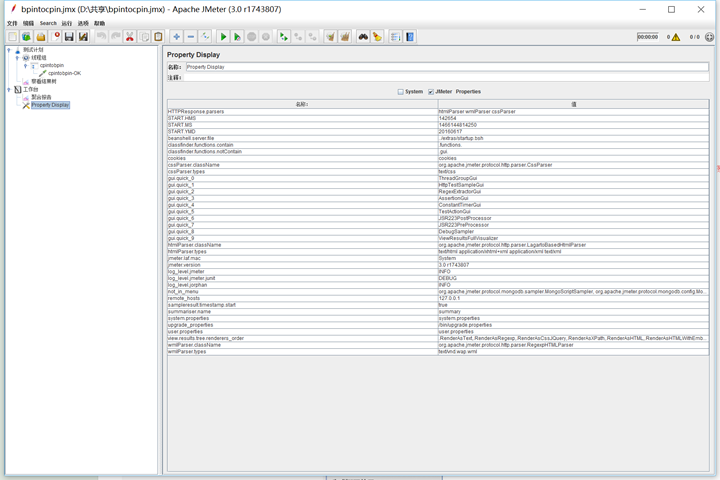Click the 0 / 0 thread counter
Viewport: 720px width, 480px height.
(x=695, y=37)
